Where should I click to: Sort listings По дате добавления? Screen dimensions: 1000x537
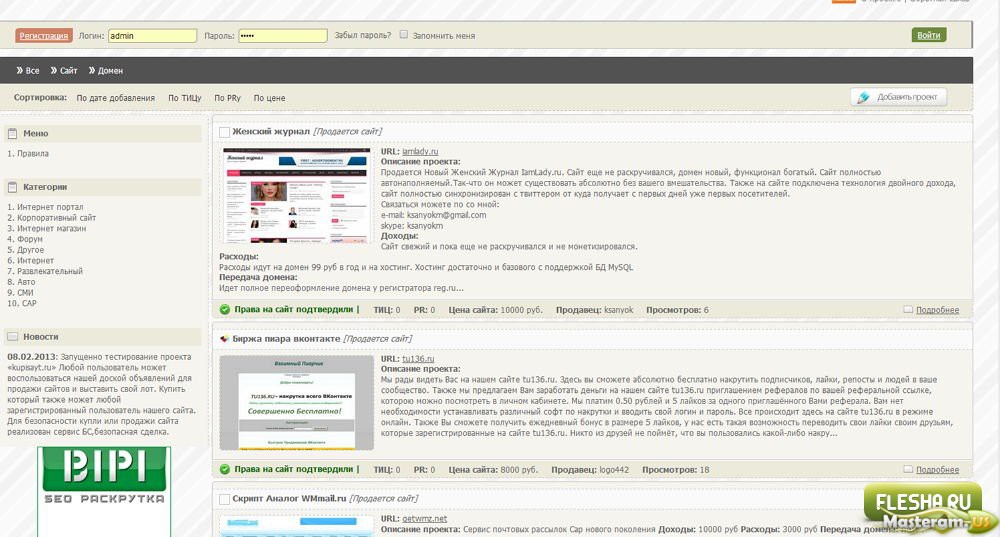115,98
